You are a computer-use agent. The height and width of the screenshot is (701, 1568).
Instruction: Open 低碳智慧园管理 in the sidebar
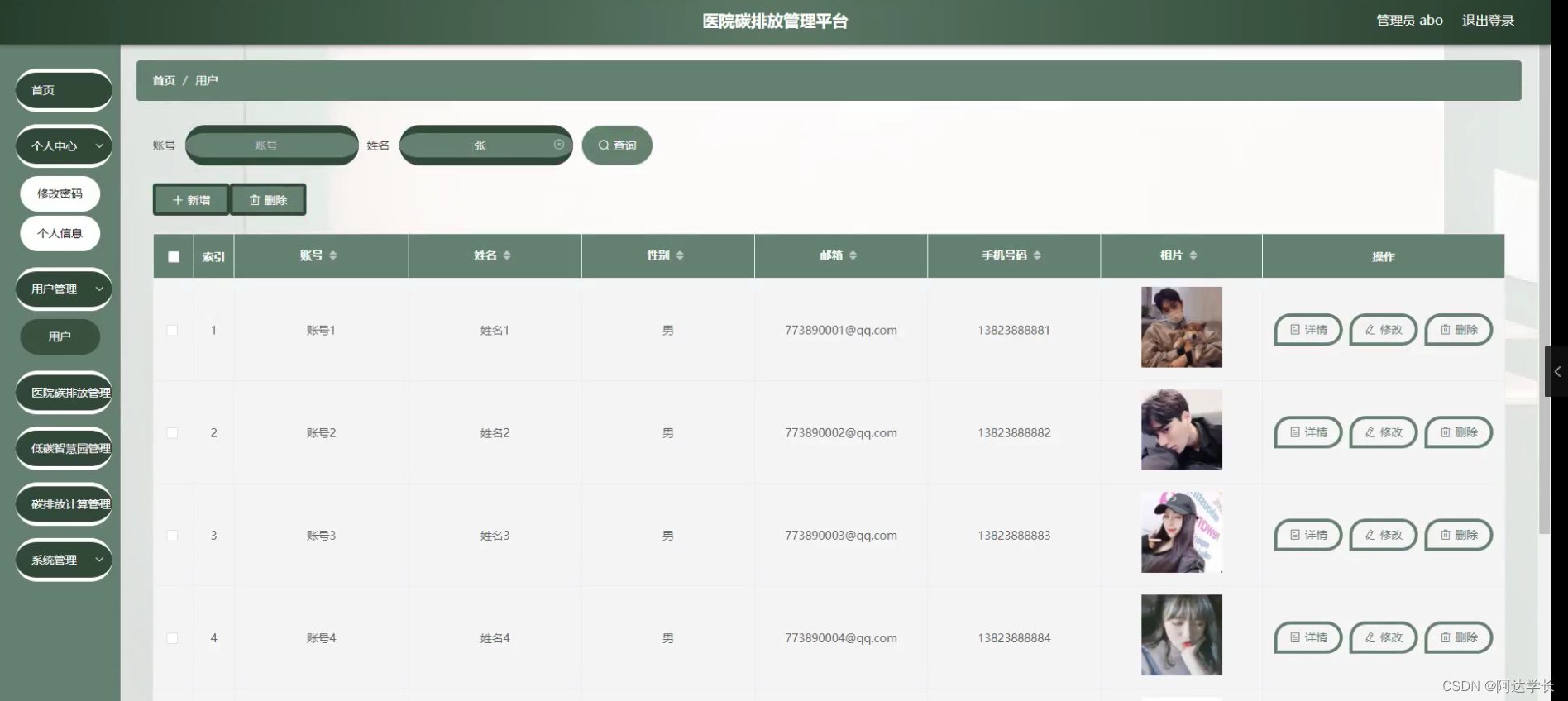click(x=64, y=448)
